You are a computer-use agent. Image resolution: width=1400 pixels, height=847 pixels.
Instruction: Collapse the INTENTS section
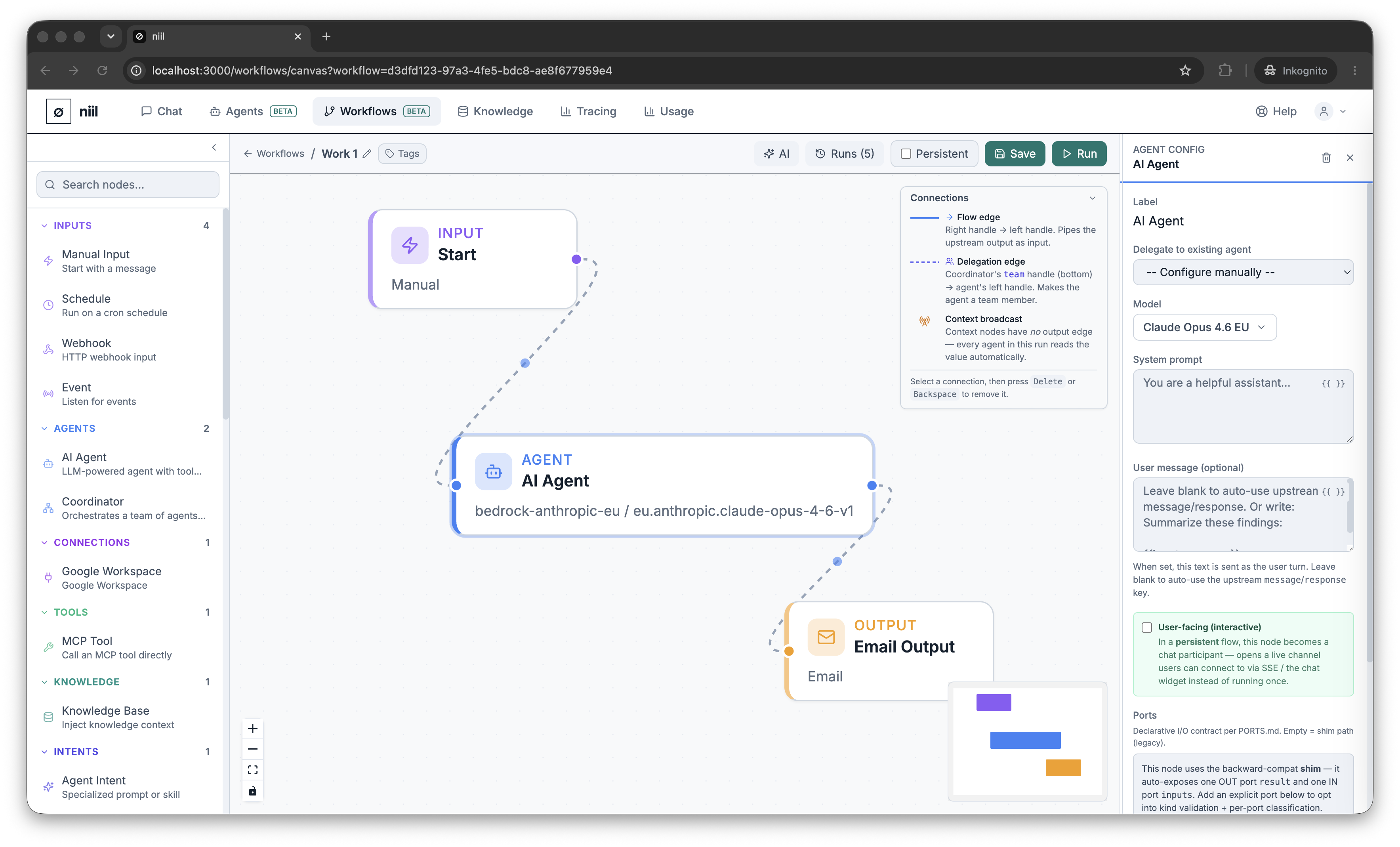[x=44, y=752]
